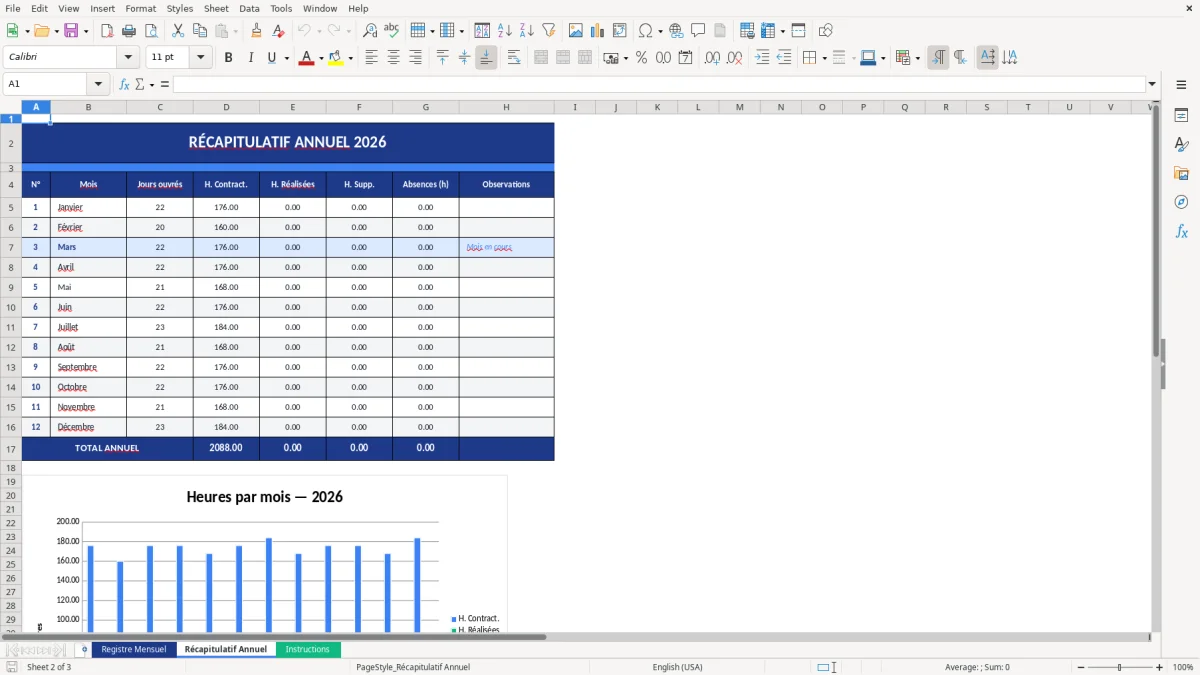Click the Cut scissors icon
This screenshot has width=1200, height=675.
click(178, 31)
